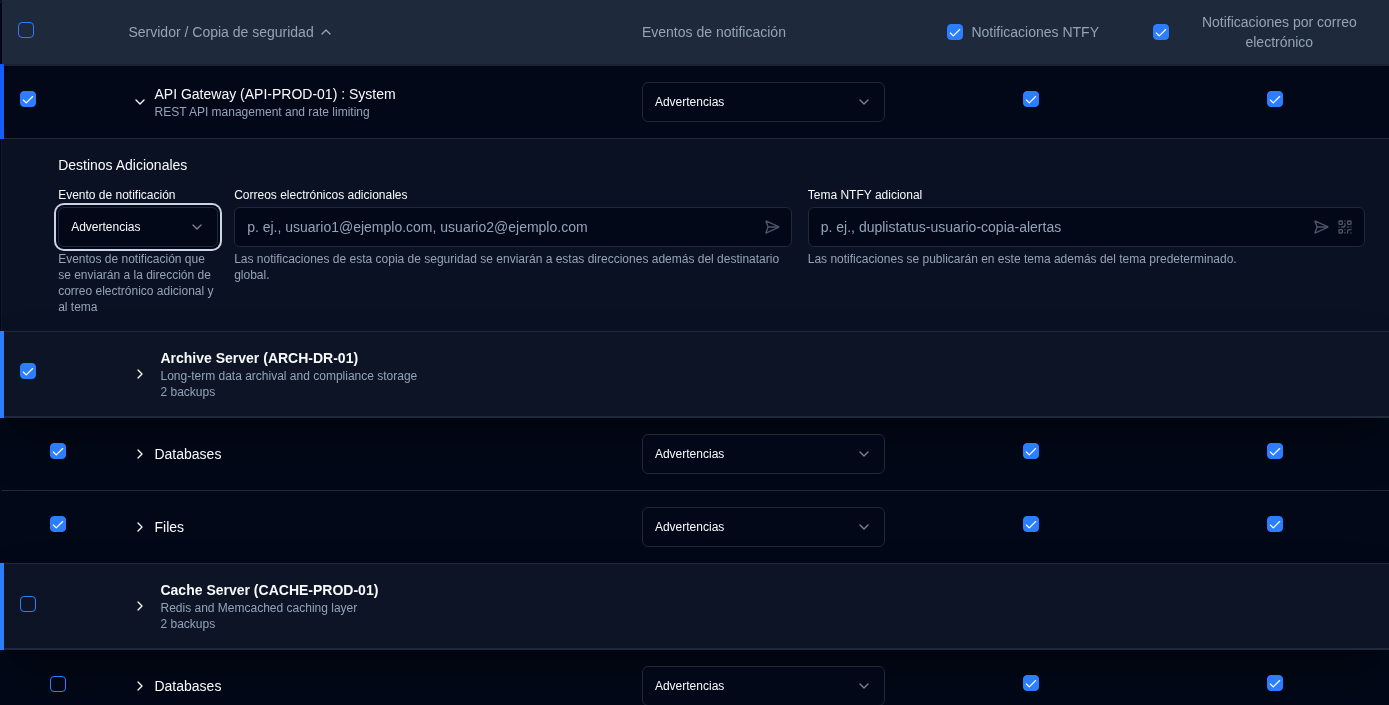1389x705 pixels.
Task: Expand Files backup chevron
Action: [x=140, y=527]
